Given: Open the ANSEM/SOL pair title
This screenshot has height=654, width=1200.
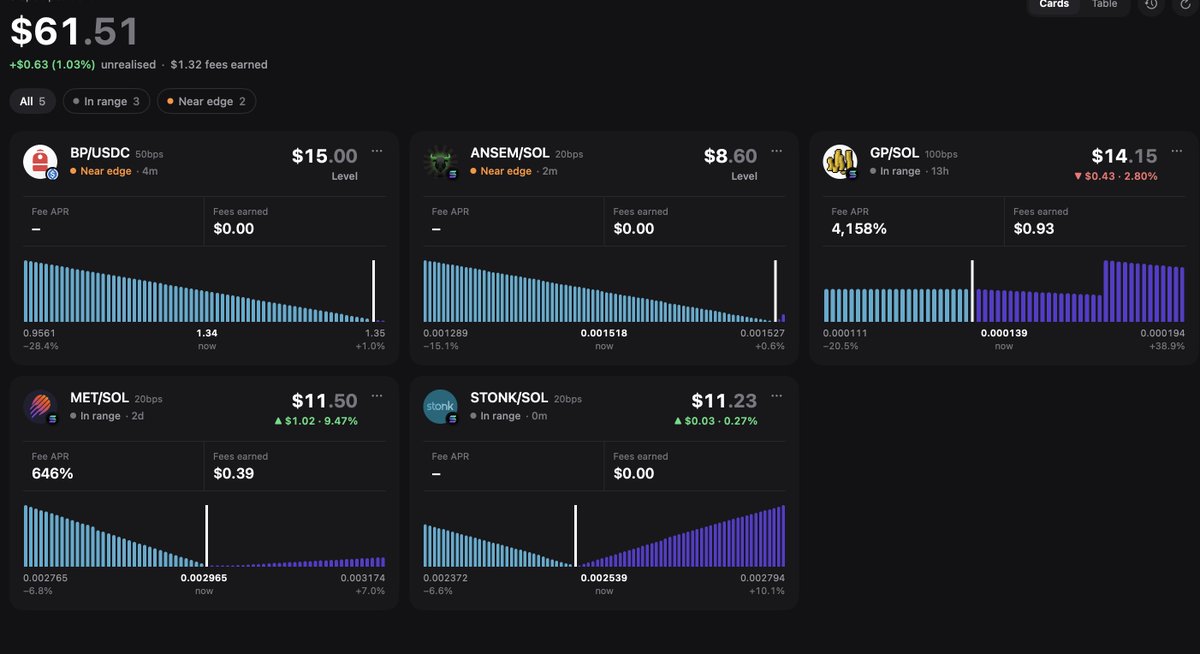Looking at the screenshot, I should pyautogui.click(x=512, y=154).
